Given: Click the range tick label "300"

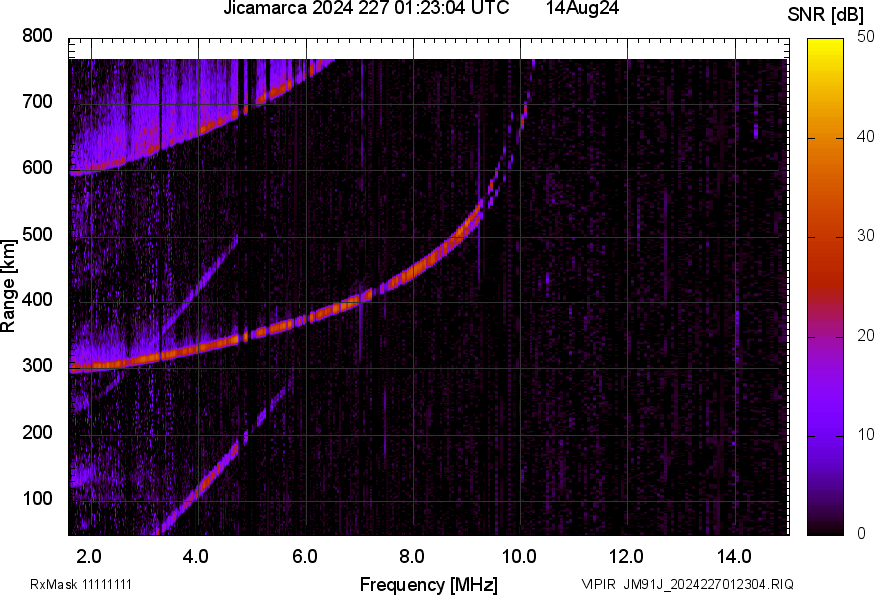Looking at the screenshot, I should 37,366.
